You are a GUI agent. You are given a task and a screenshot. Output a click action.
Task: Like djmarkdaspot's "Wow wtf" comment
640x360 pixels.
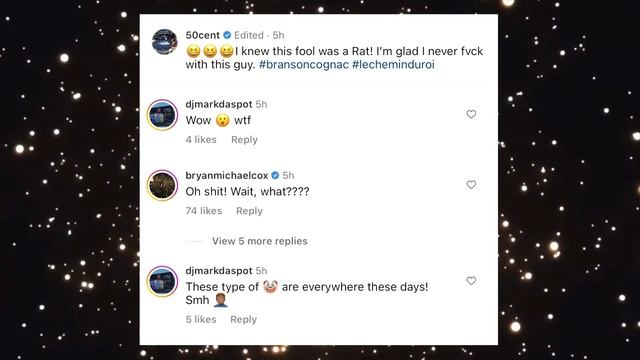(x=471, y=114)
